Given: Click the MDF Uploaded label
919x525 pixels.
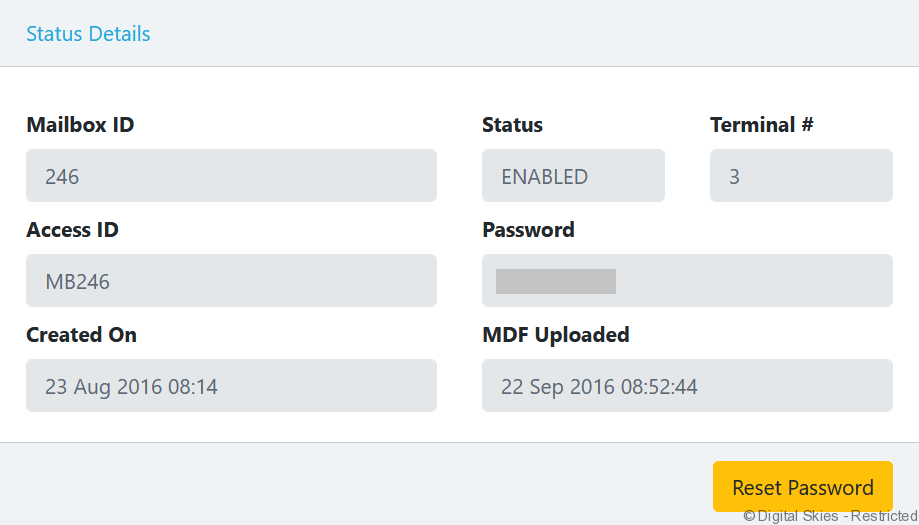Looking at the screenshot, I should (555, 334).
